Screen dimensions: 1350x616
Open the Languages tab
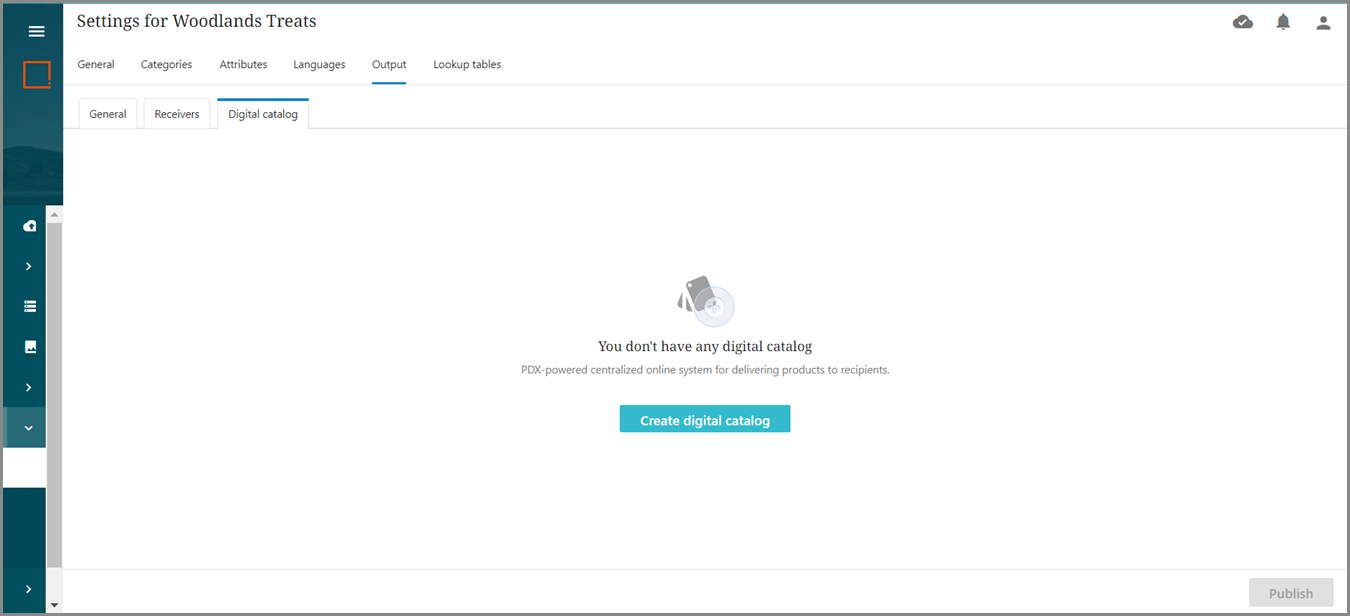pyautogui.click(x=319, y=65)
